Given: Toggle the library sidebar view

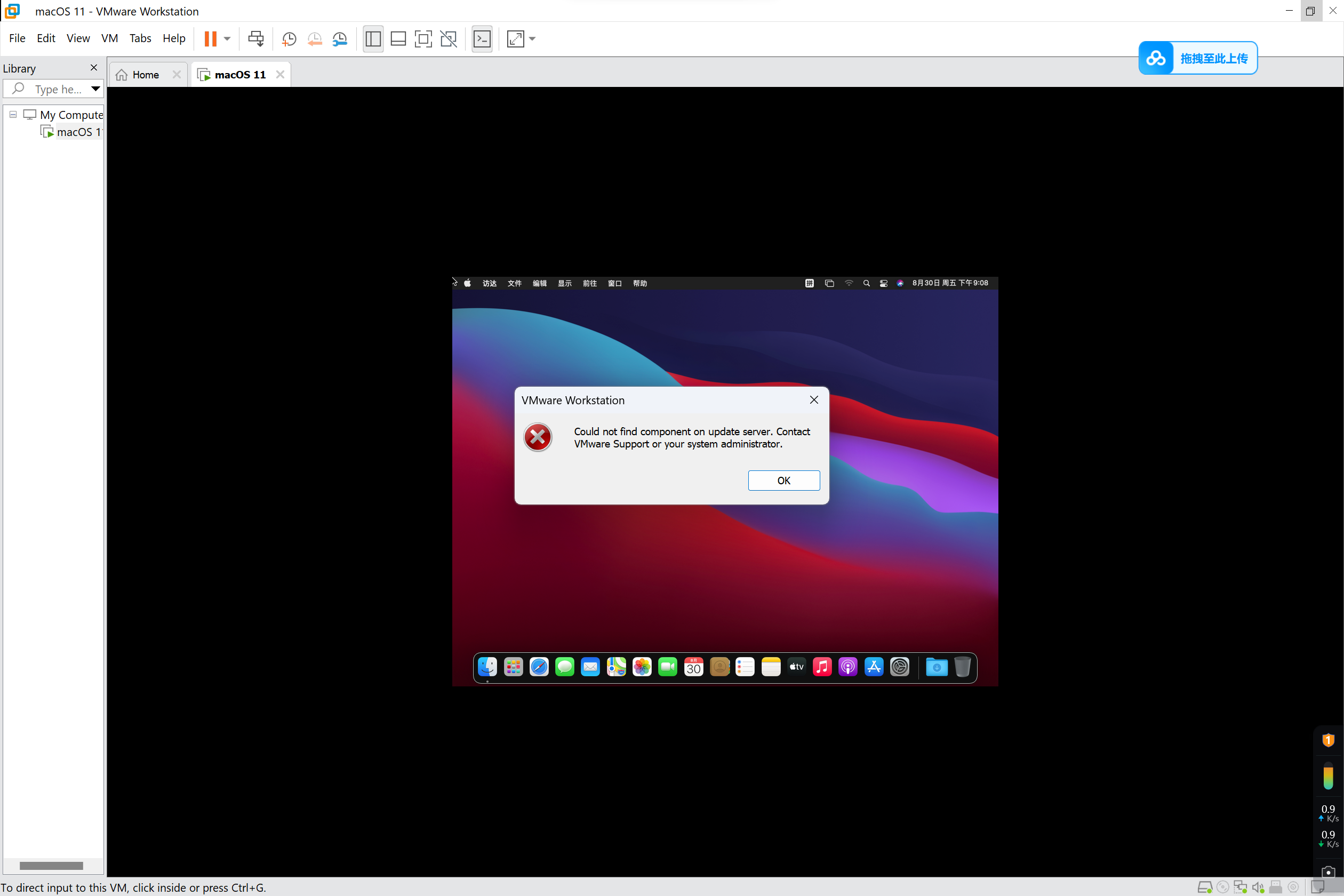Looking at the screenshot, I should coord(373,39).
